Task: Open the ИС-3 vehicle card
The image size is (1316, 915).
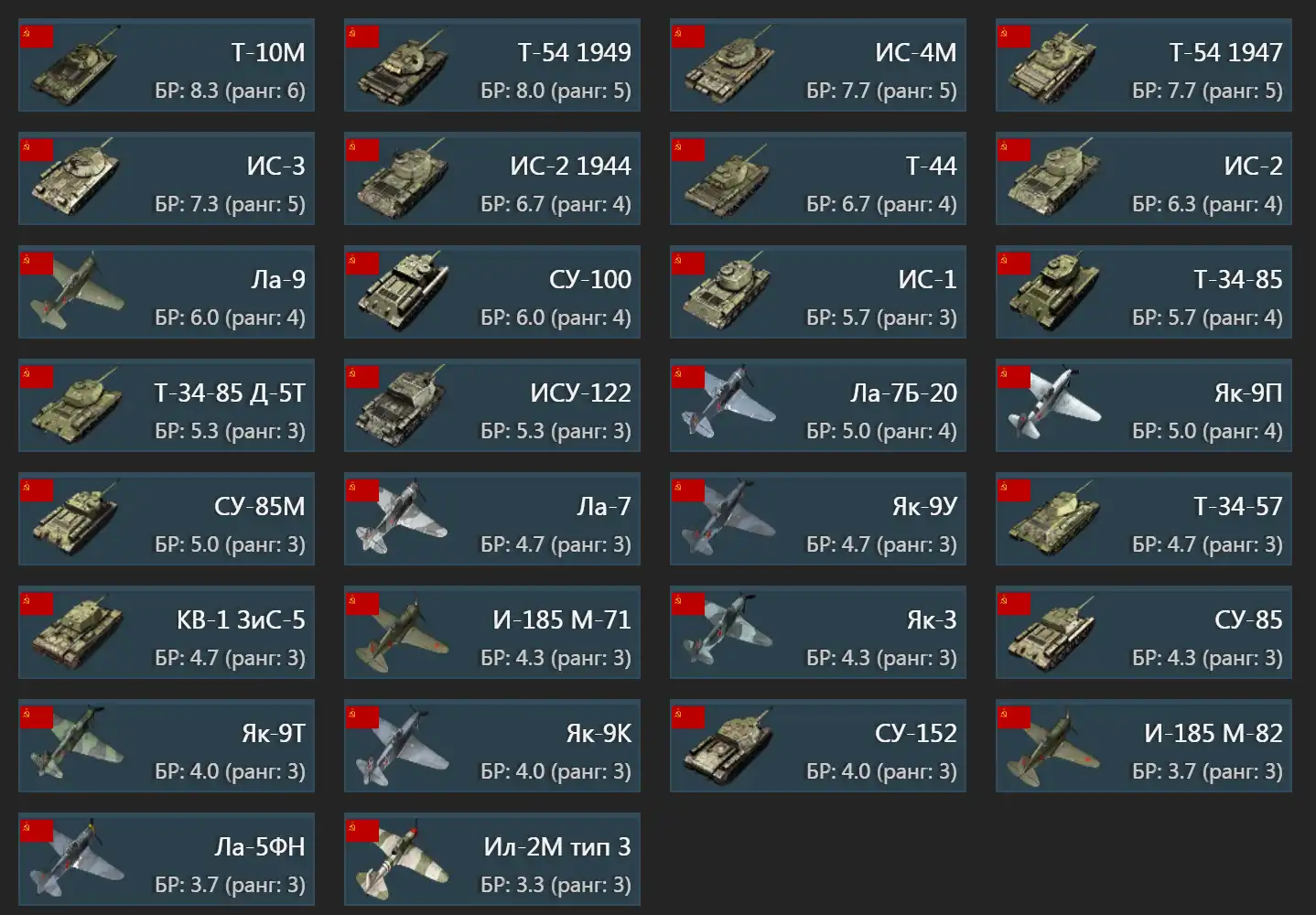Action: (167, 178)
